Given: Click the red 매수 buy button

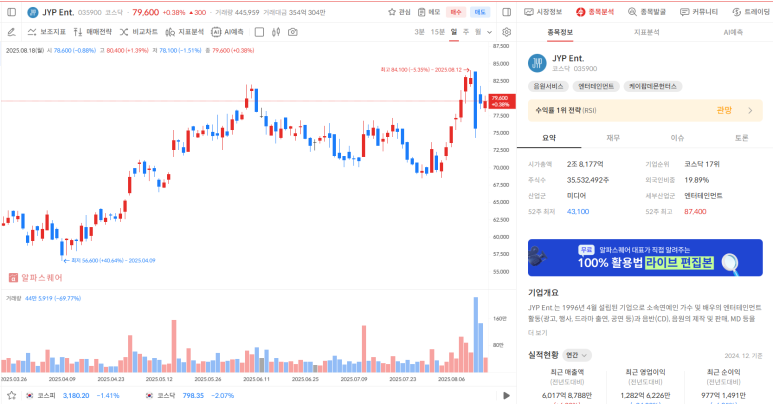Looking at the screenshot, I should (456, 12).
